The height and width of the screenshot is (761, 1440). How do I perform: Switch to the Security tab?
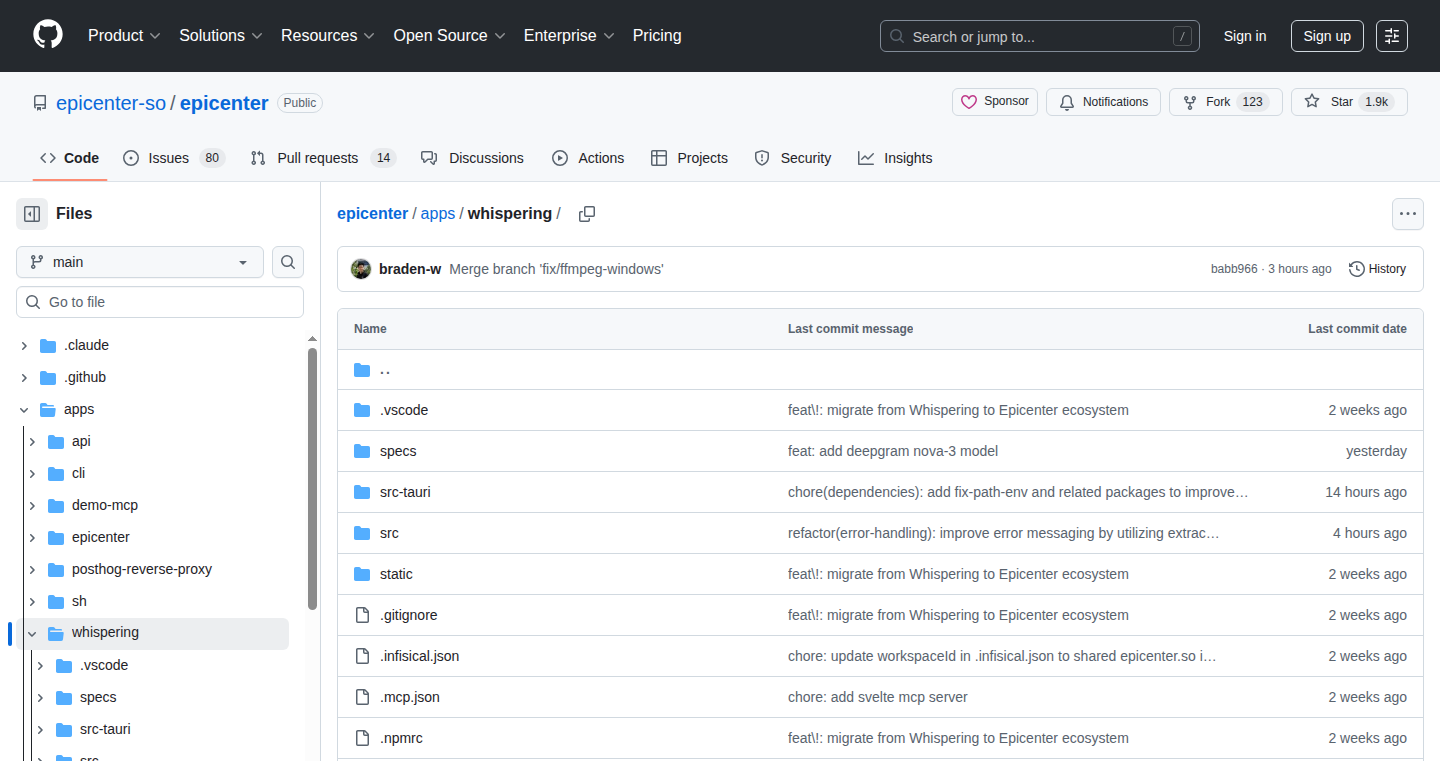click(793, 158)
